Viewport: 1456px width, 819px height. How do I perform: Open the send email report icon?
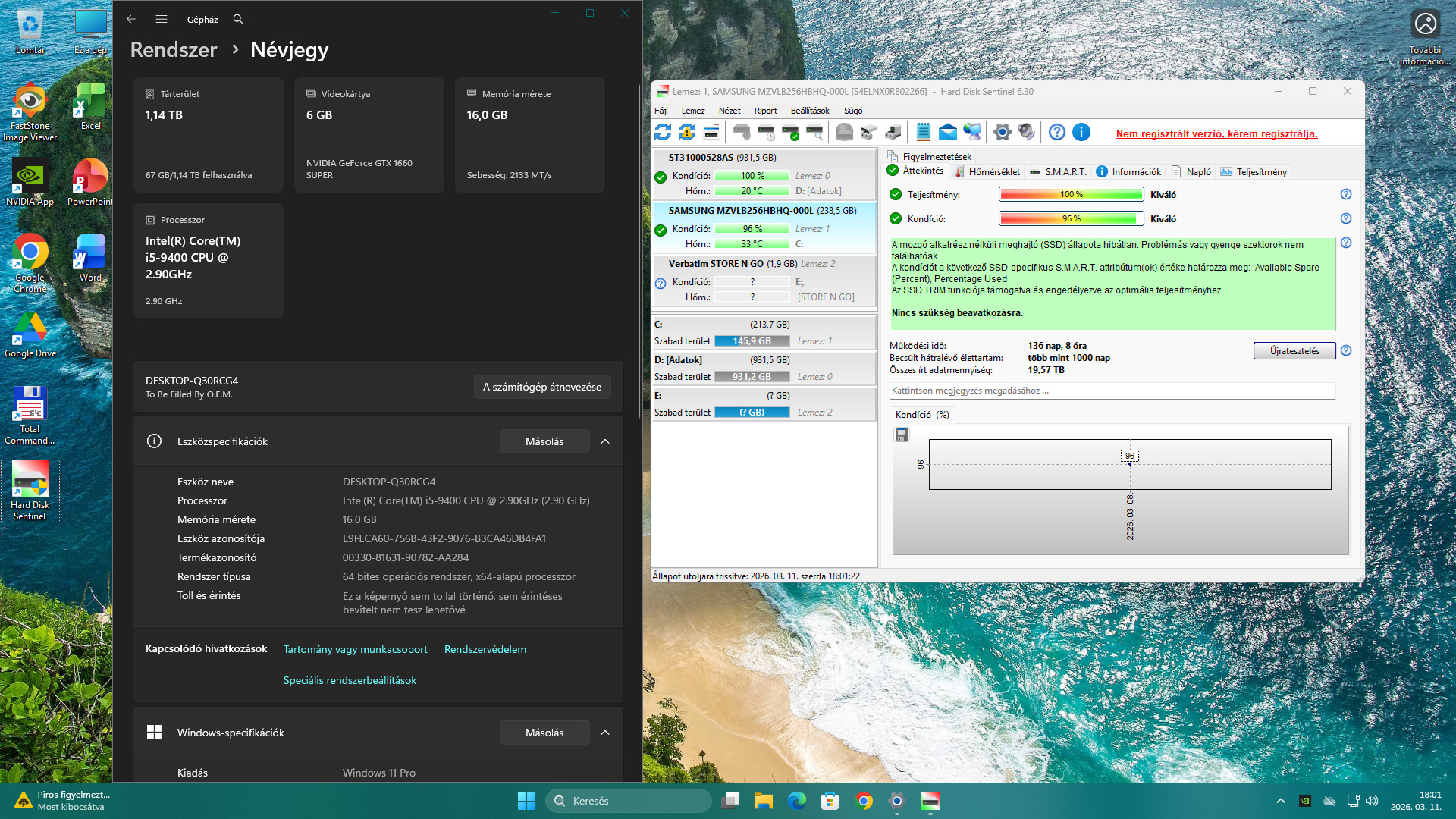pyautogui.click(x=947, y=132)
